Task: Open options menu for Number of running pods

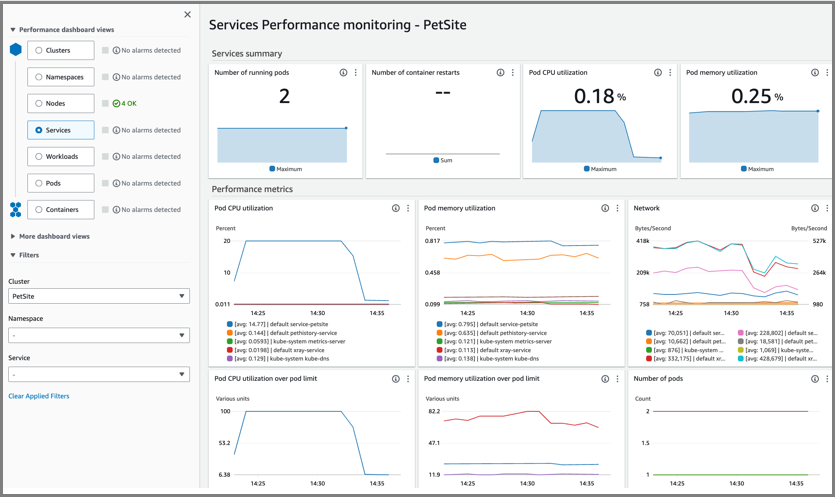Action: click(356, 72)
